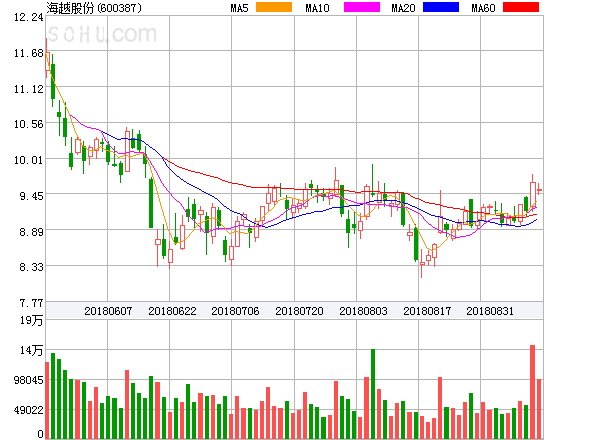Image resolution: width=600 pixels, height=440 pixels.
Task: Click the blue MA20 legend swatch
Action: click(441, 7)
